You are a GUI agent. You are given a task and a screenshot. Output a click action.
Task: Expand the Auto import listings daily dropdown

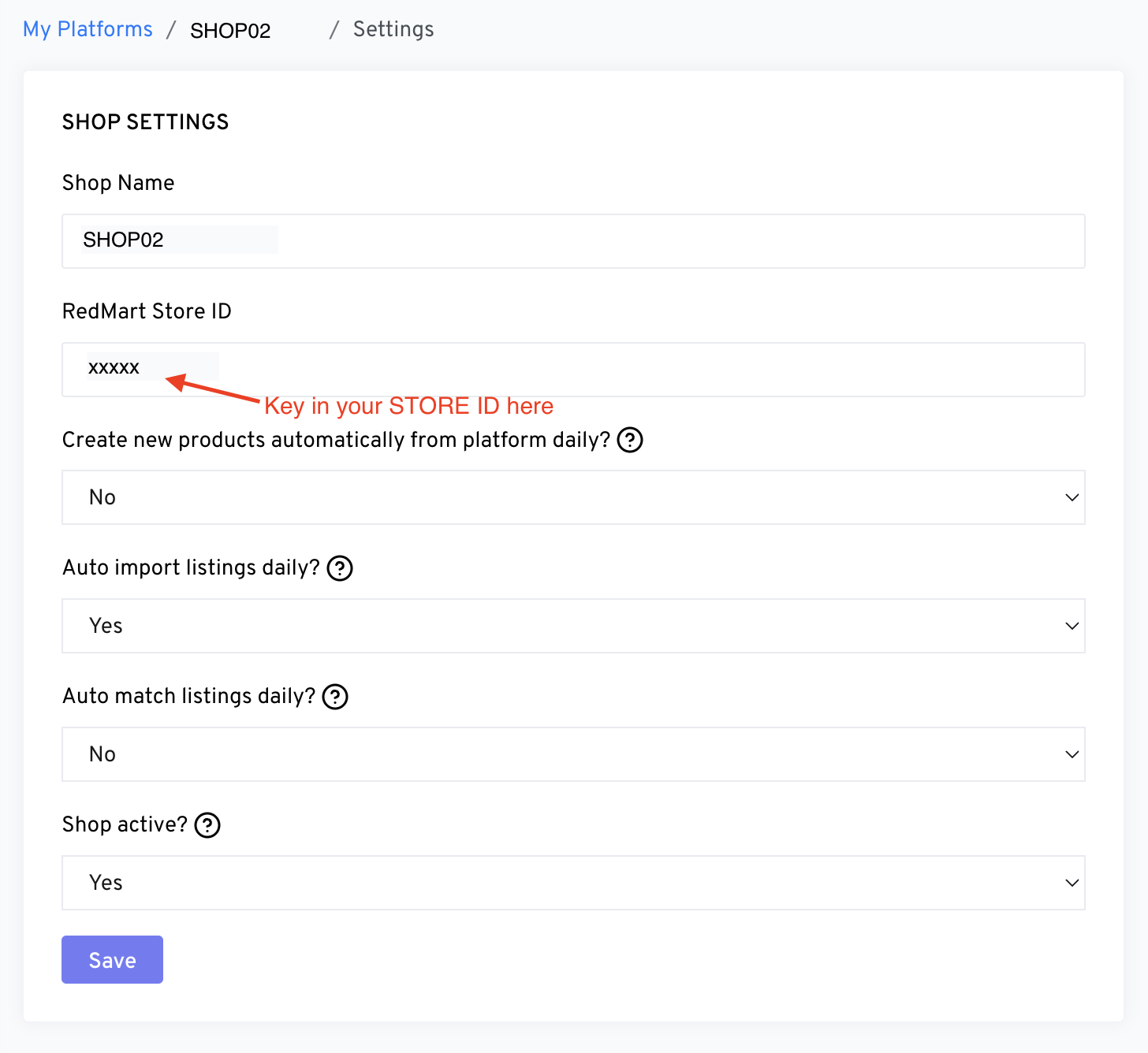tap(572, 626)
